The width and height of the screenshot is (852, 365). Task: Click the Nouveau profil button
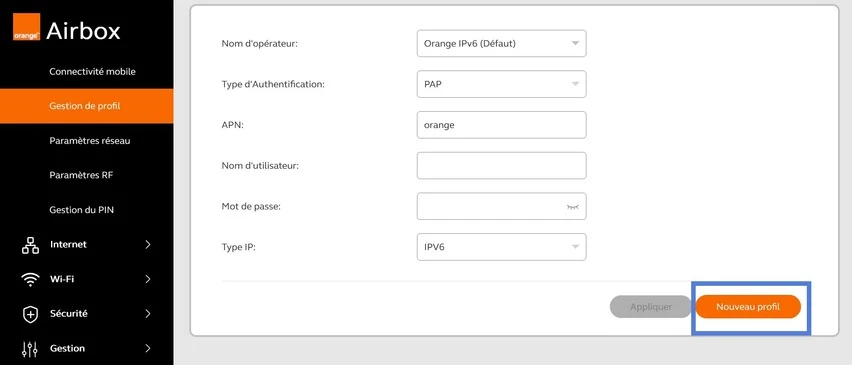748,307
